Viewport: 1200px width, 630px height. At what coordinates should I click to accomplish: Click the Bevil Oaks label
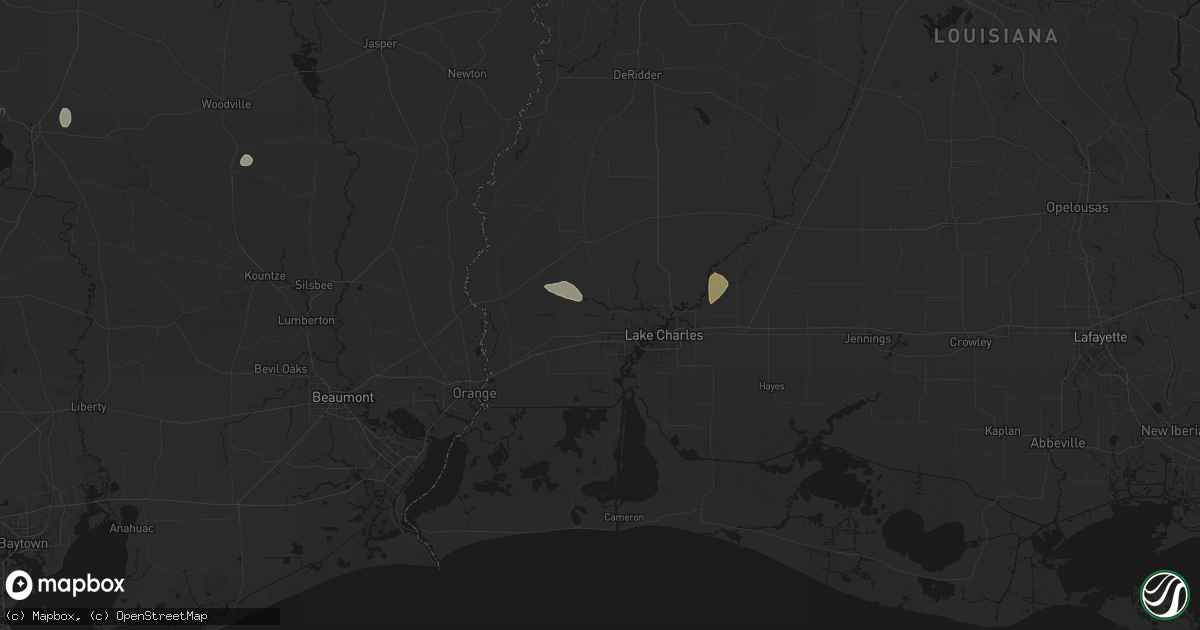[281, 369]
